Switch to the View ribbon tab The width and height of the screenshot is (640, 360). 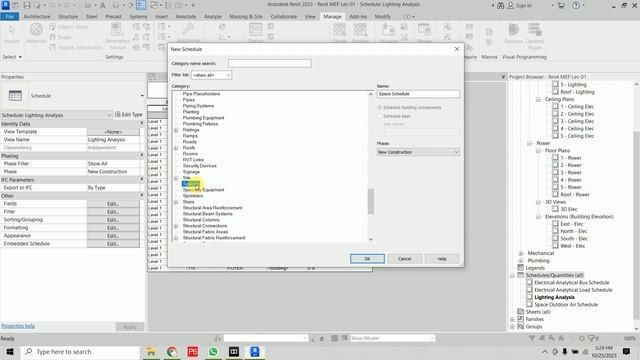(x=310, y=16)
